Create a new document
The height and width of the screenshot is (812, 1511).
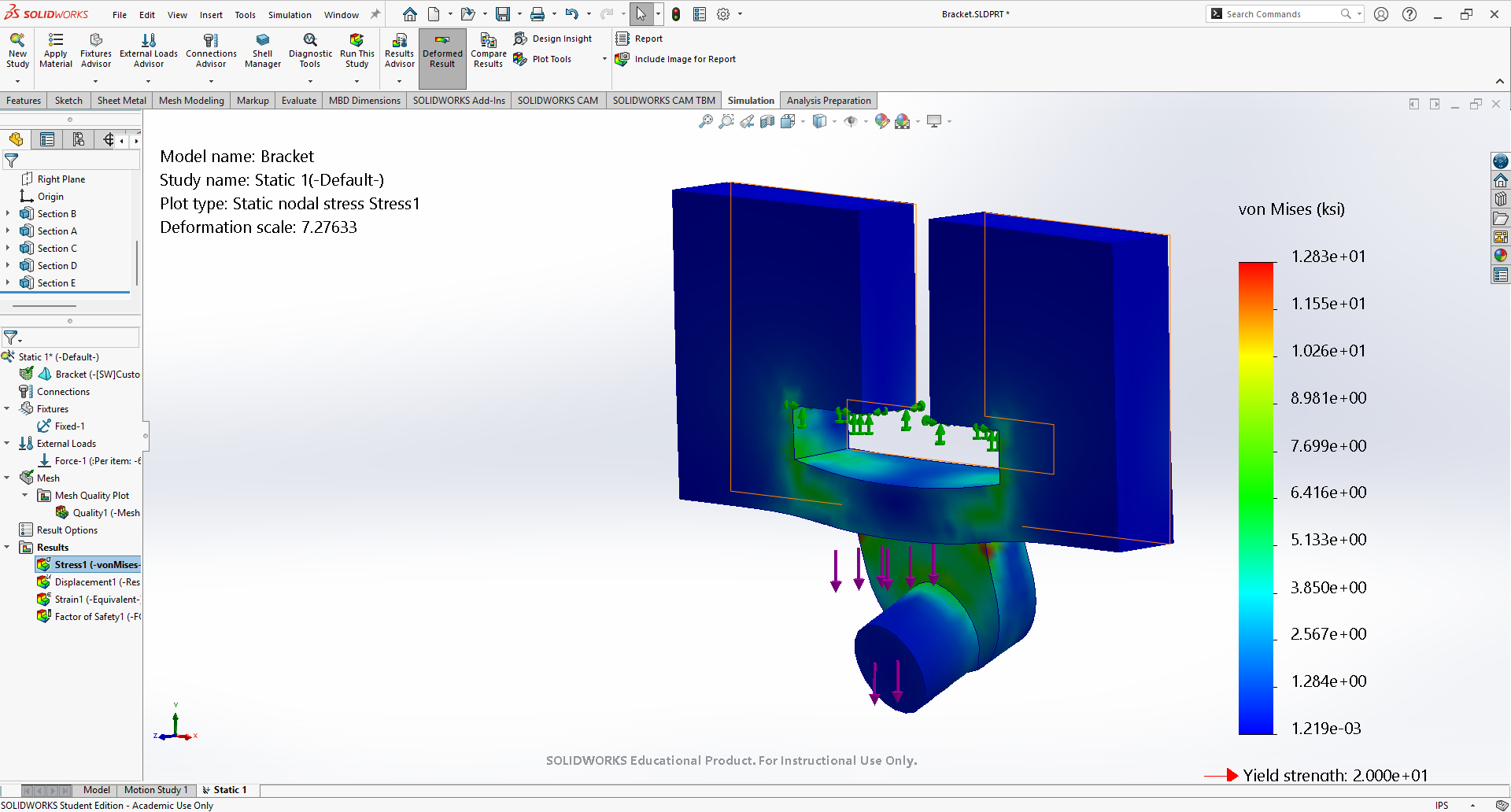(434, 14)
